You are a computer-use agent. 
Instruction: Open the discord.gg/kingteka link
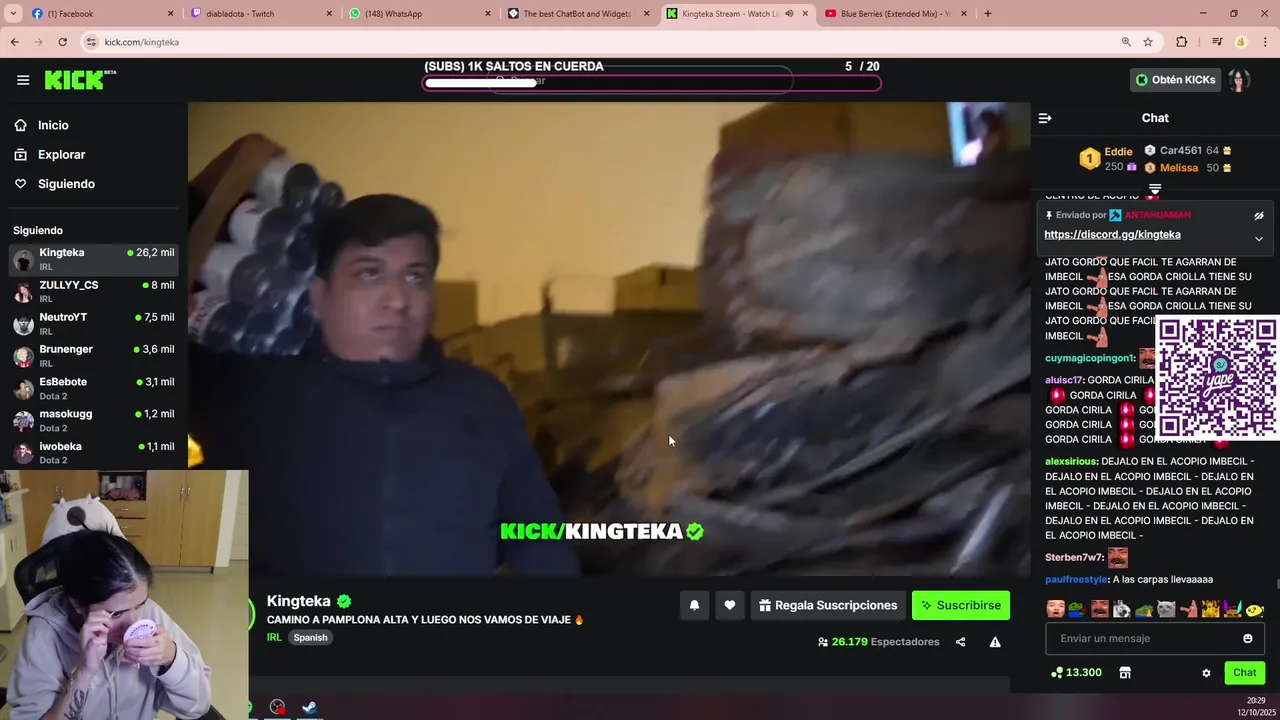pos(1112,235)
